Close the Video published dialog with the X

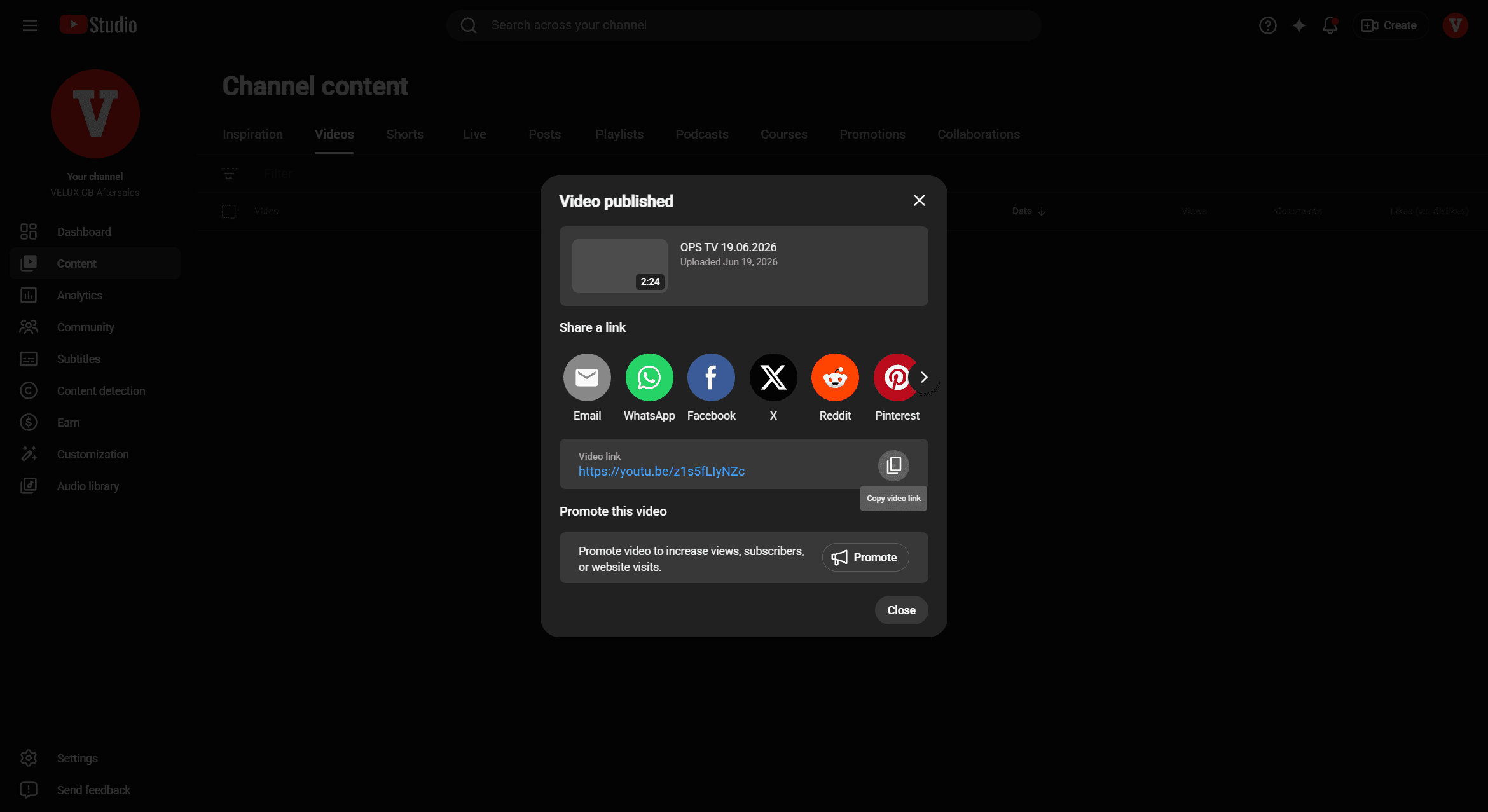pos(919,200)
